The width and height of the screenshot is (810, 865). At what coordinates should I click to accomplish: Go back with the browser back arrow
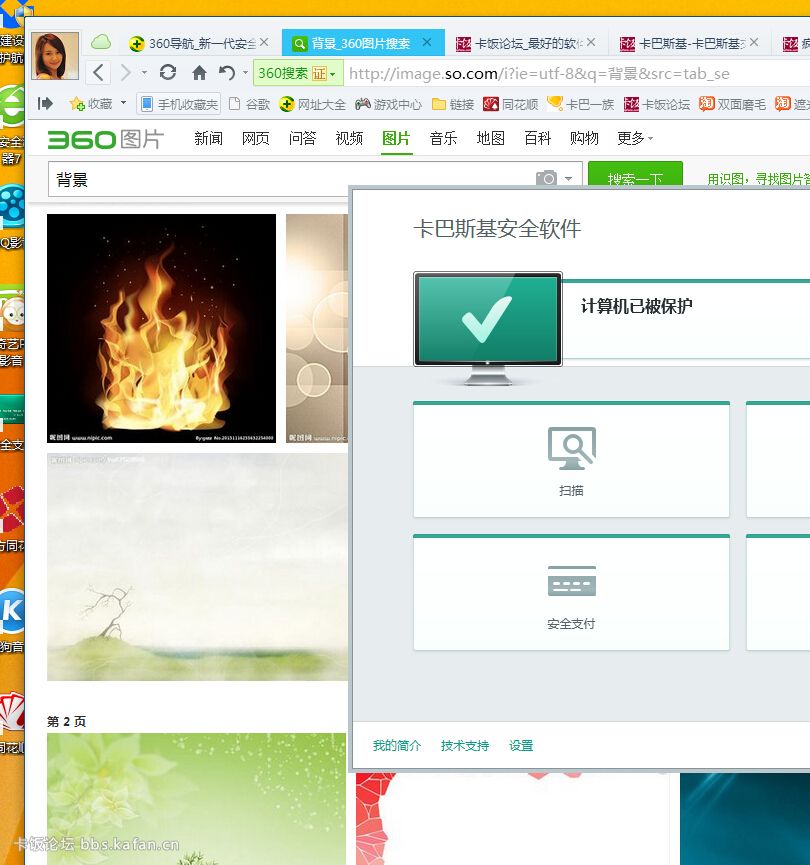pyautogui.click(x=99, y=73)
